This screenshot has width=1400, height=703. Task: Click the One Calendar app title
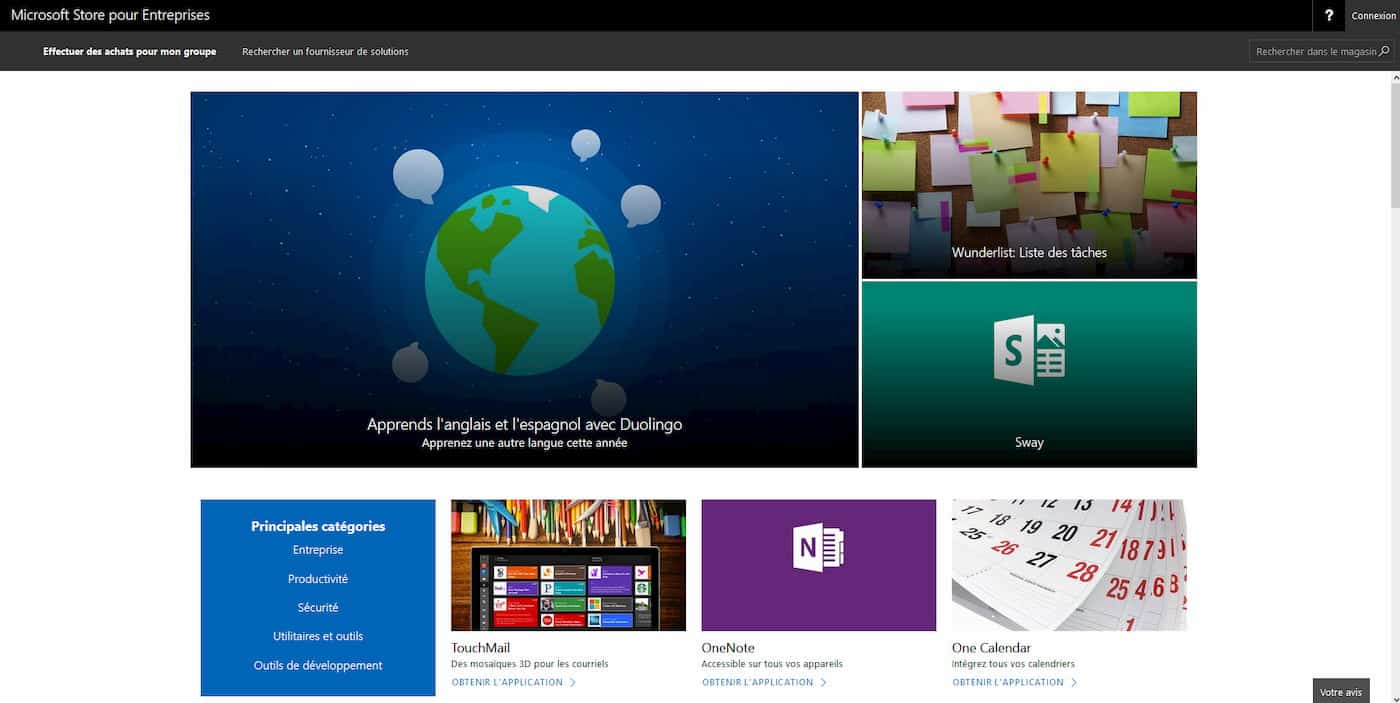tap(991, 648)
